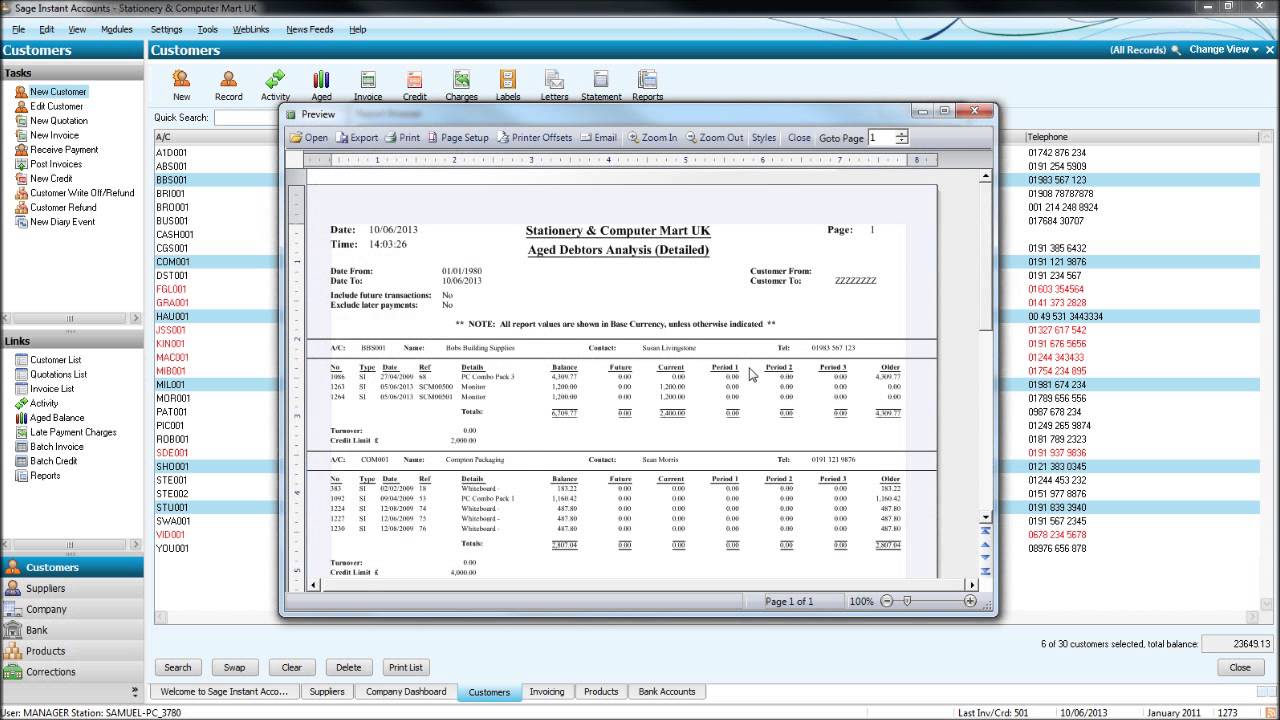The image size is (1280, 720).
Task: Click Export in the Preview toolbar
Action: point(357,138)
